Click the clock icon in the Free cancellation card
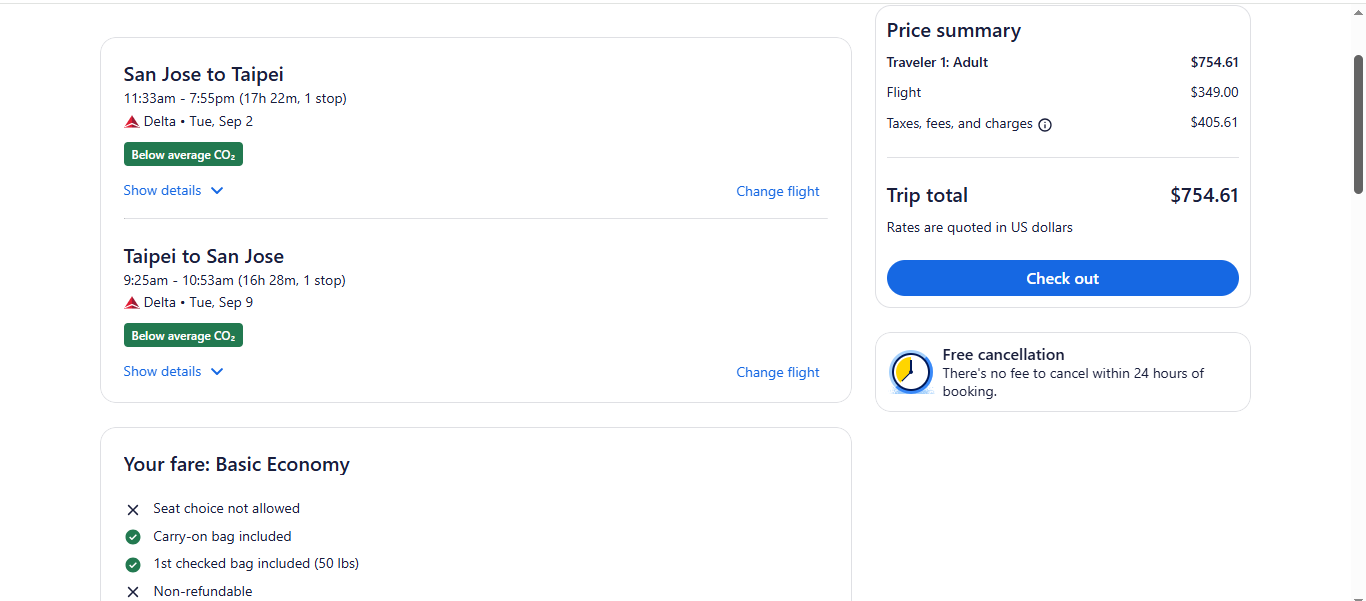This screenshot has height=601, width=1366. [911, 372]
